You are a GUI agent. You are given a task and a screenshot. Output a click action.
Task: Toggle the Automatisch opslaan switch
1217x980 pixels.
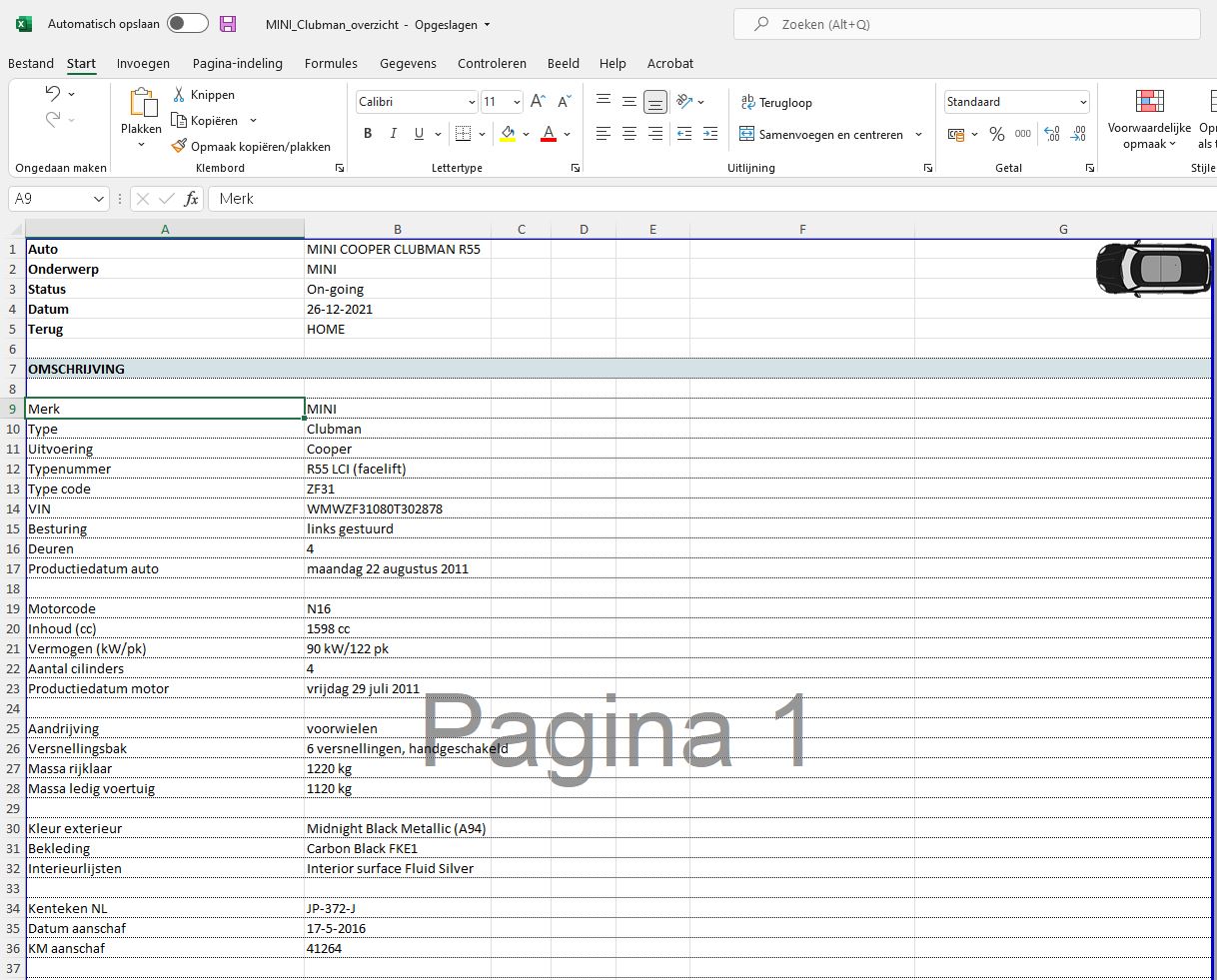pyautogui.click(x=188, y=24)
